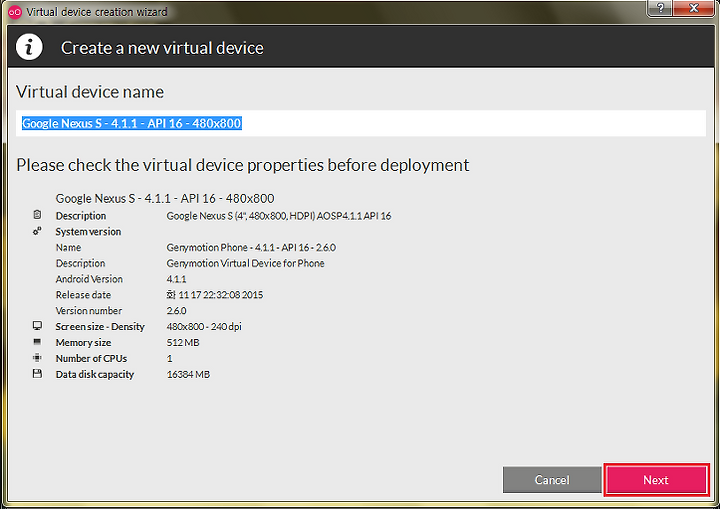Click the 'System version' label
The width and height of the screenshot is (720, 509).
88,232
